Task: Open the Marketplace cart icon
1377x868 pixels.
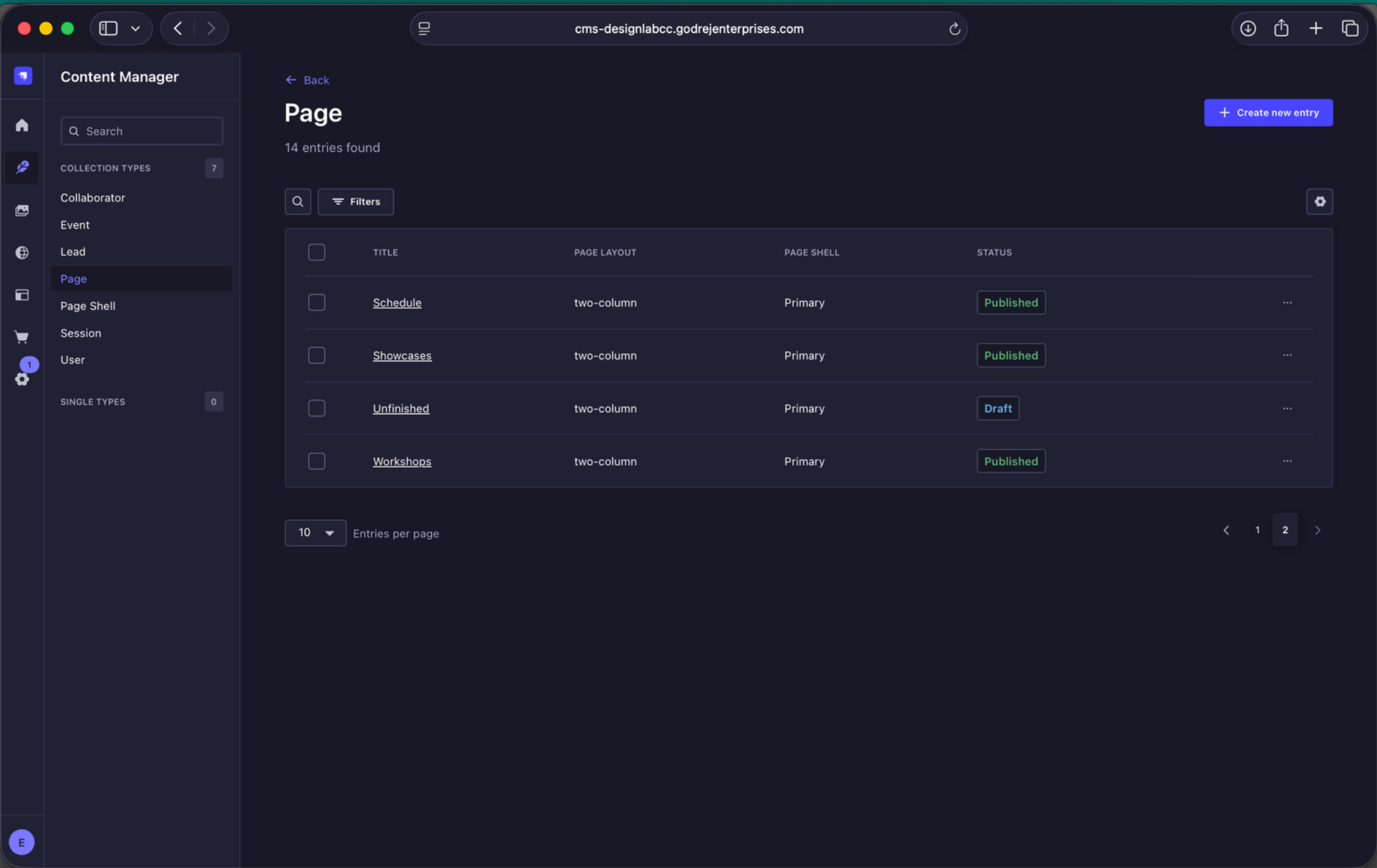Action: pyautogui.click(x=22, y=336)
